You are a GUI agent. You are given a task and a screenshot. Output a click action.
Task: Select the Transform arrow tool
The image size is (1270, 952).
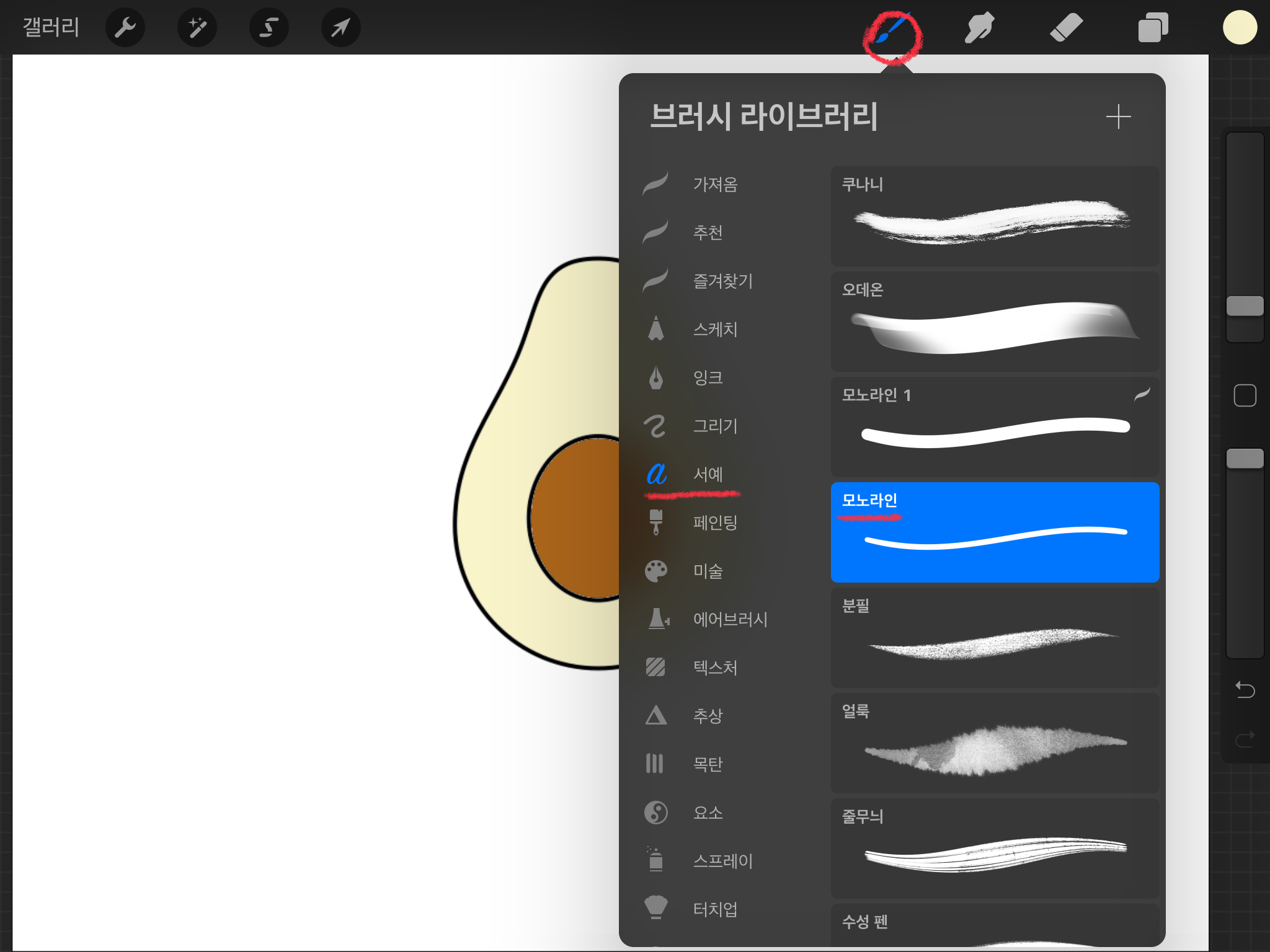click(340, 27)
